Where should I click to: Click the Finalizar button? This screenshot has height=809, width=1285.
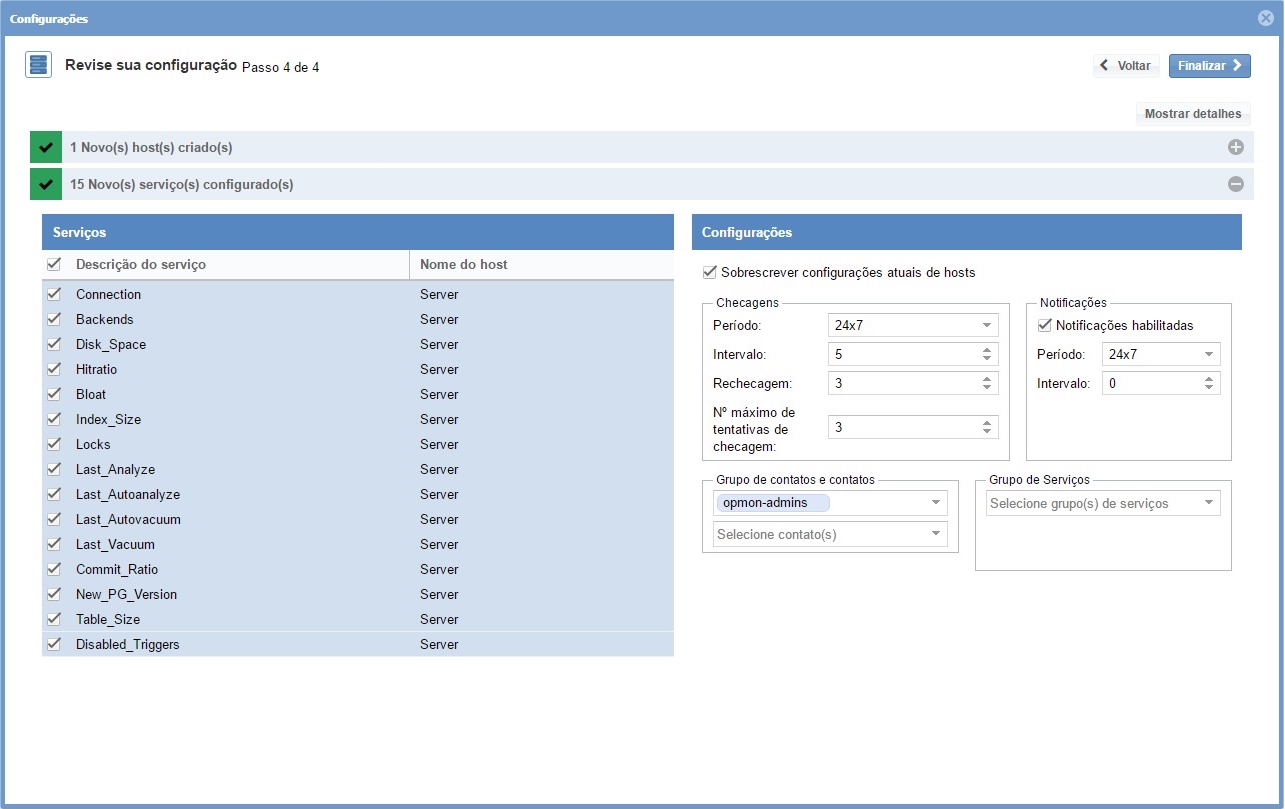[1209, 66]
